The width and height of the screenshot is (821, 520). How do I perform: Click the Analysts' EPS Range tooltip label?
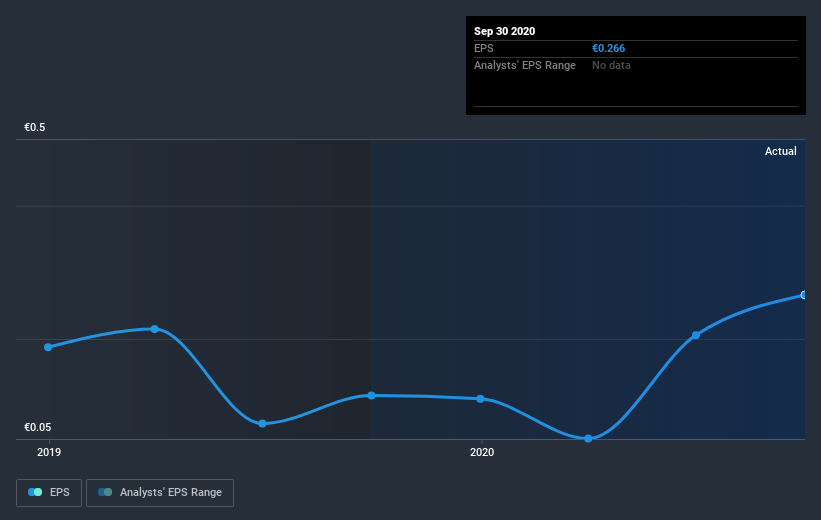(x=525, y=65)
